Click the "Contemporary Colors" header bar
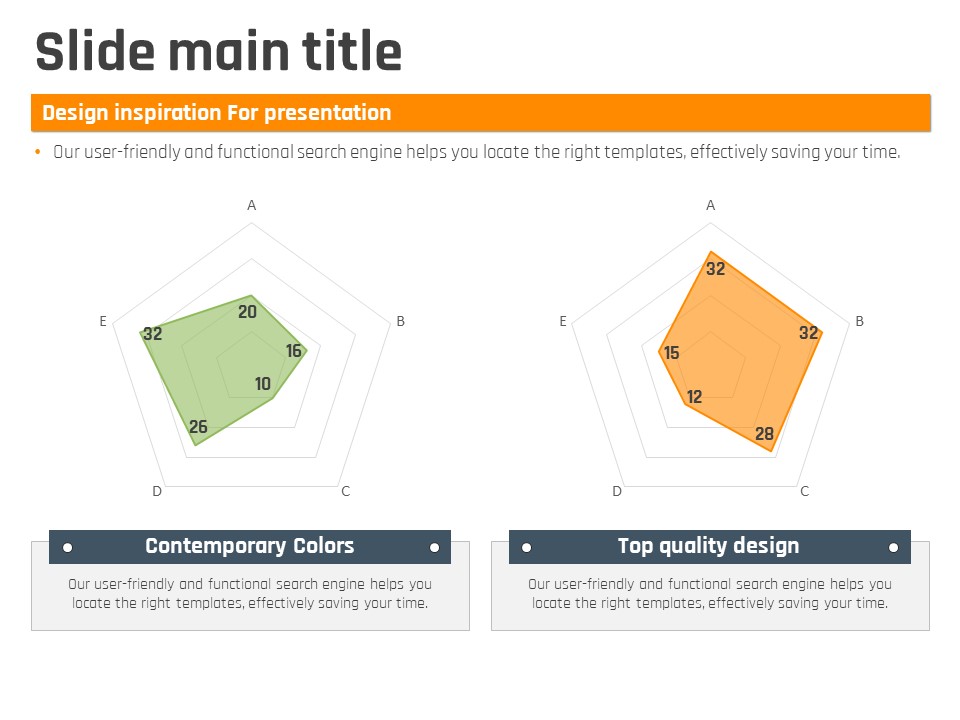The height and width of the screenshot is (720, 960). 250,547
